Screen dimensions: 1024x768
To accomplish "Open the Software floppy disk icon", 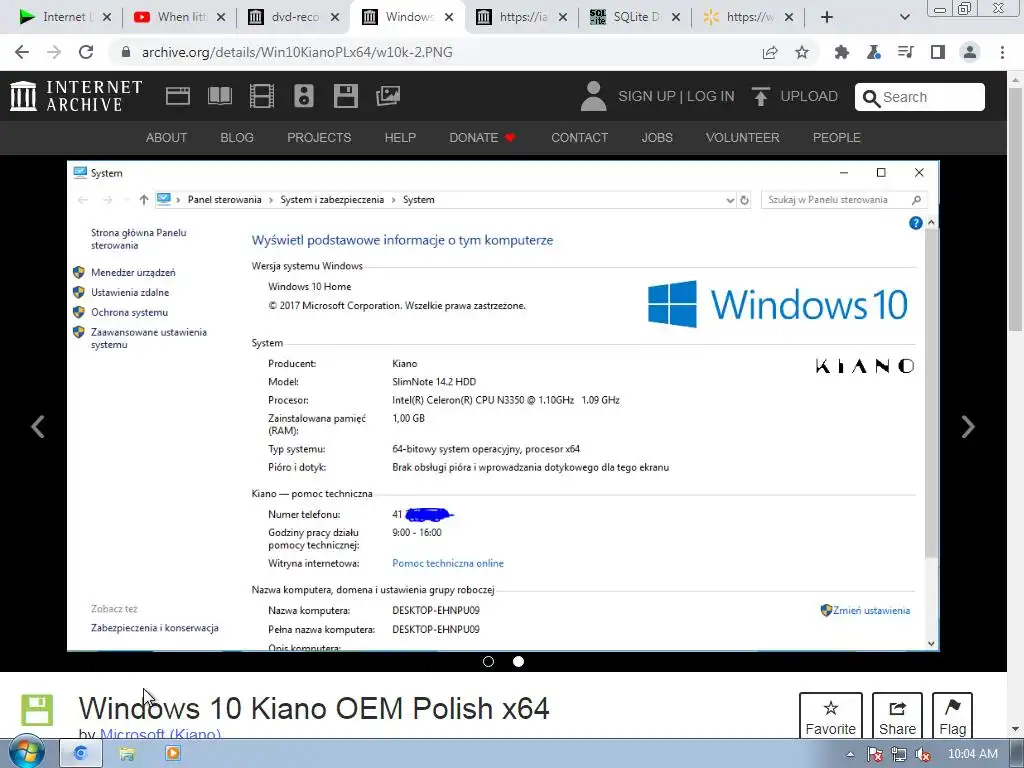I will click(345, 96).
